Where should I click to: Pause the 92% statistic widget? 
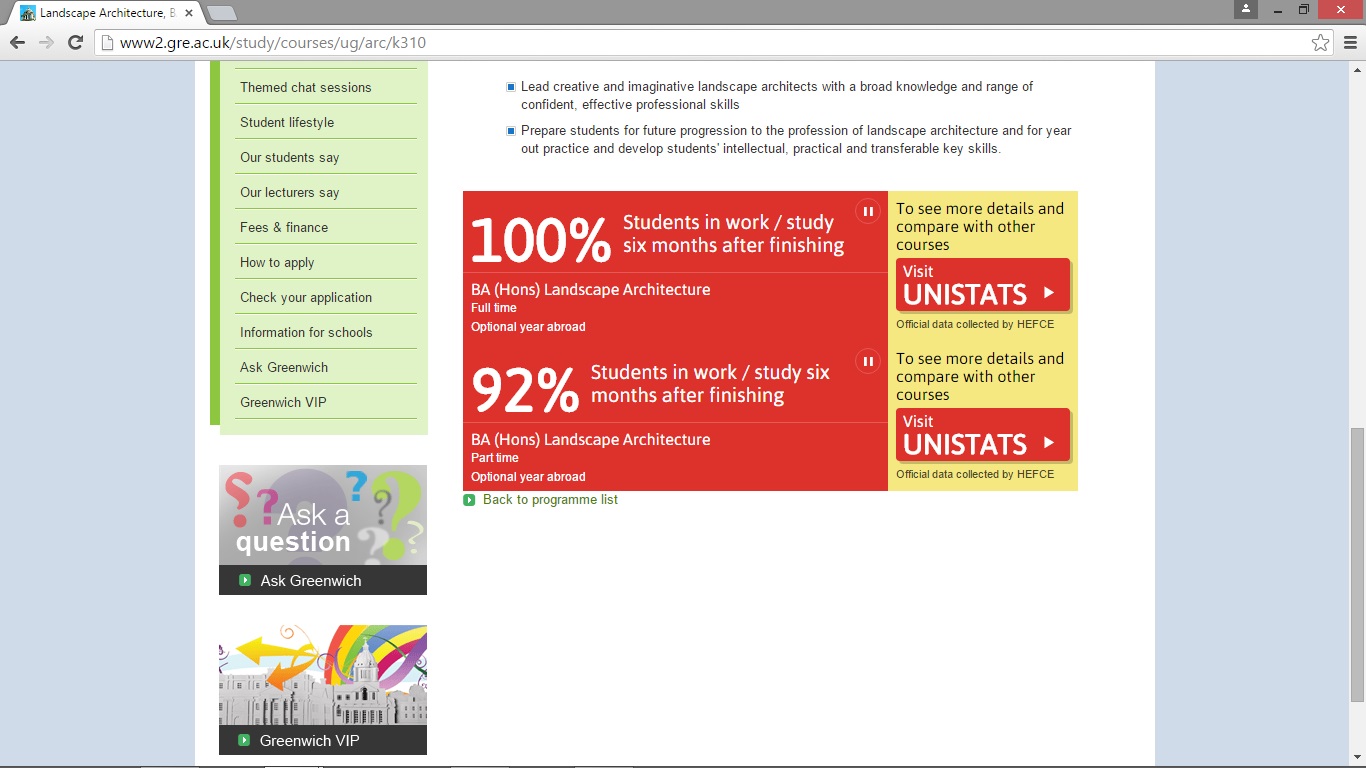click(867, 361)
